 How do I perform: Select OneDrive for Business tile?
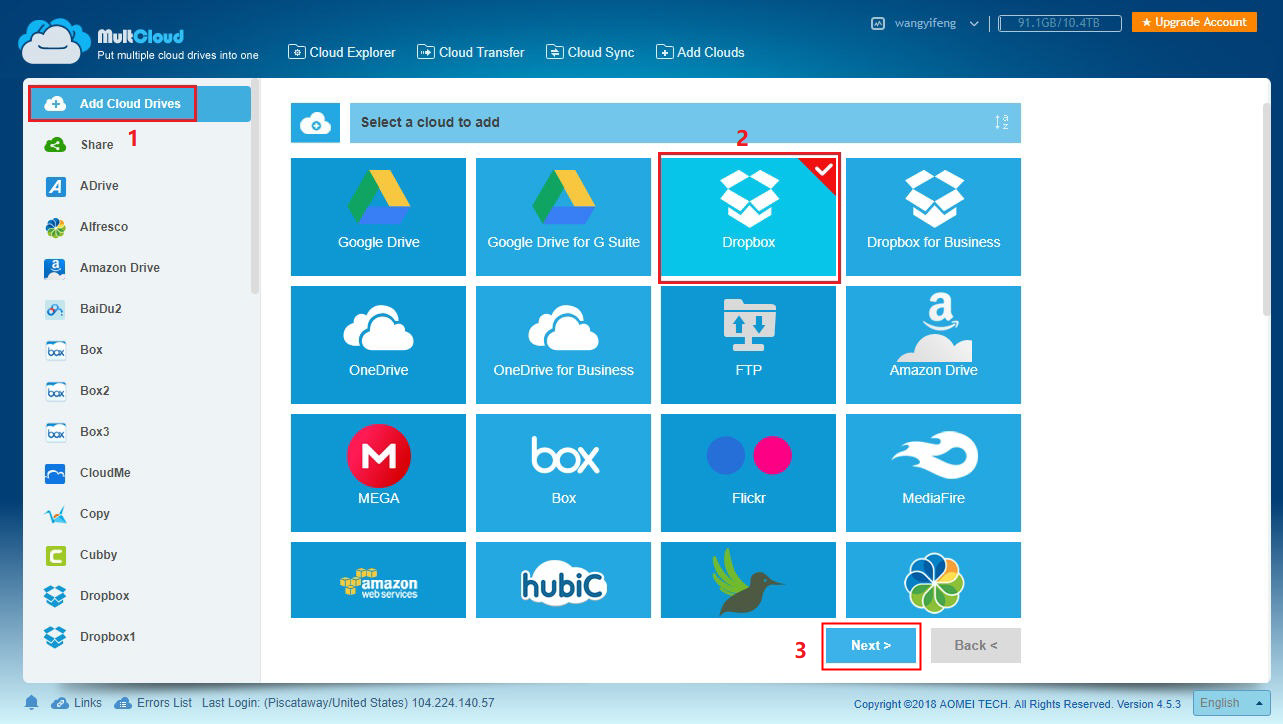click(x=563, y=345)
